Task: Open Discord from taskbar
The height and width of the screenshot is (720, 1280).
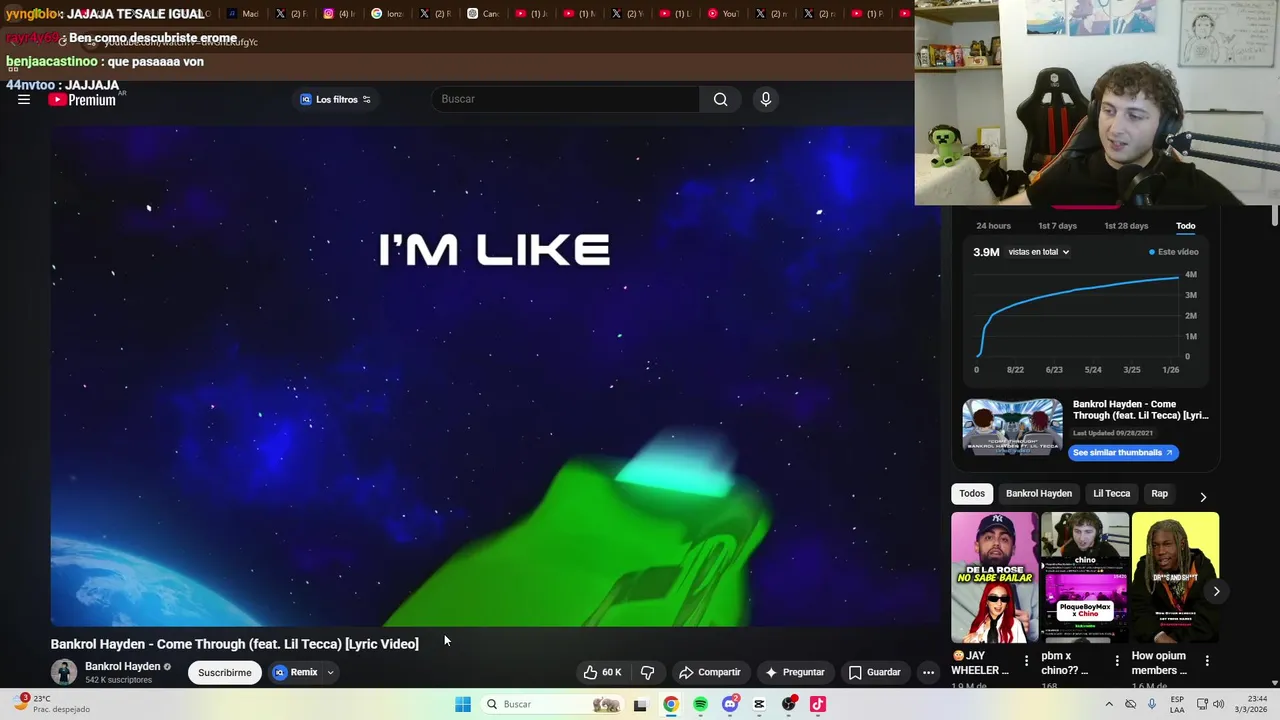Action: [730, 704]
